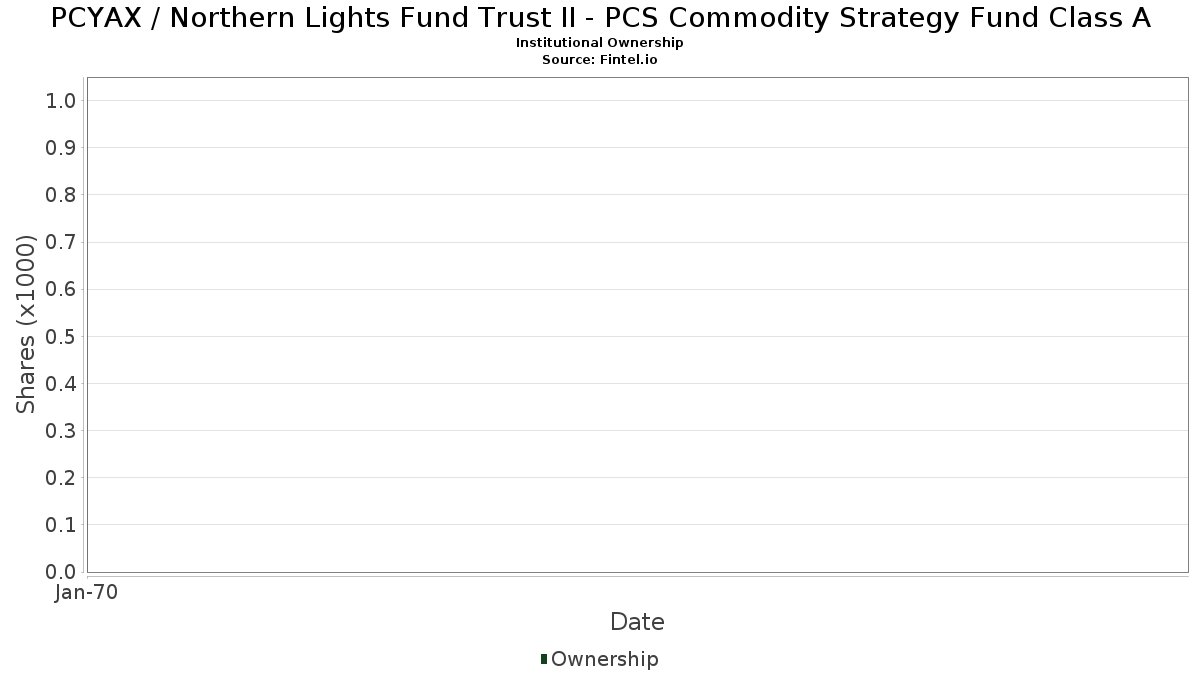The width and height of the screenshot is (1200, 675).
Task: Click the Jan-70 x-axis tick label
Action: tap(86, 593)
